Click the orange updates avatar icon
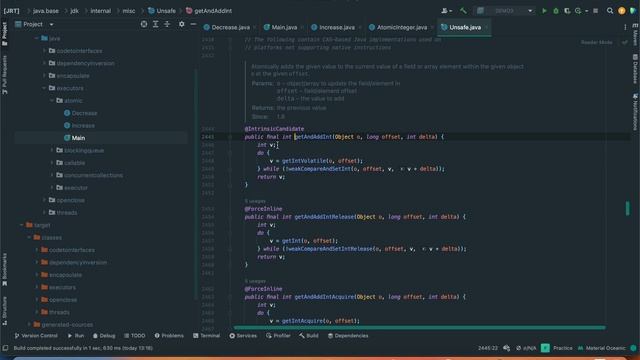 622,11
